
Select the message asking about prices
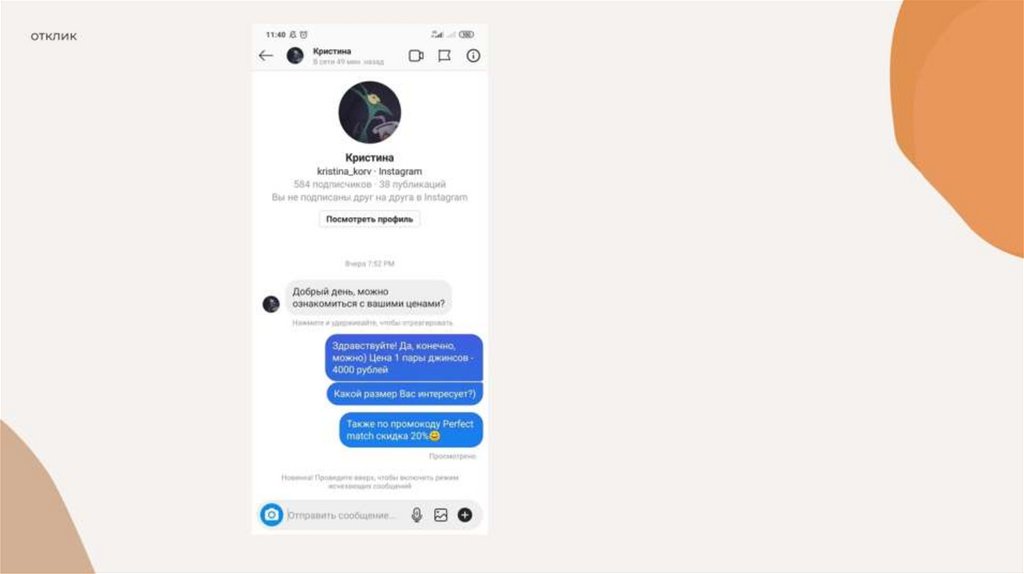pyautogui.click(x=368, y=298)
